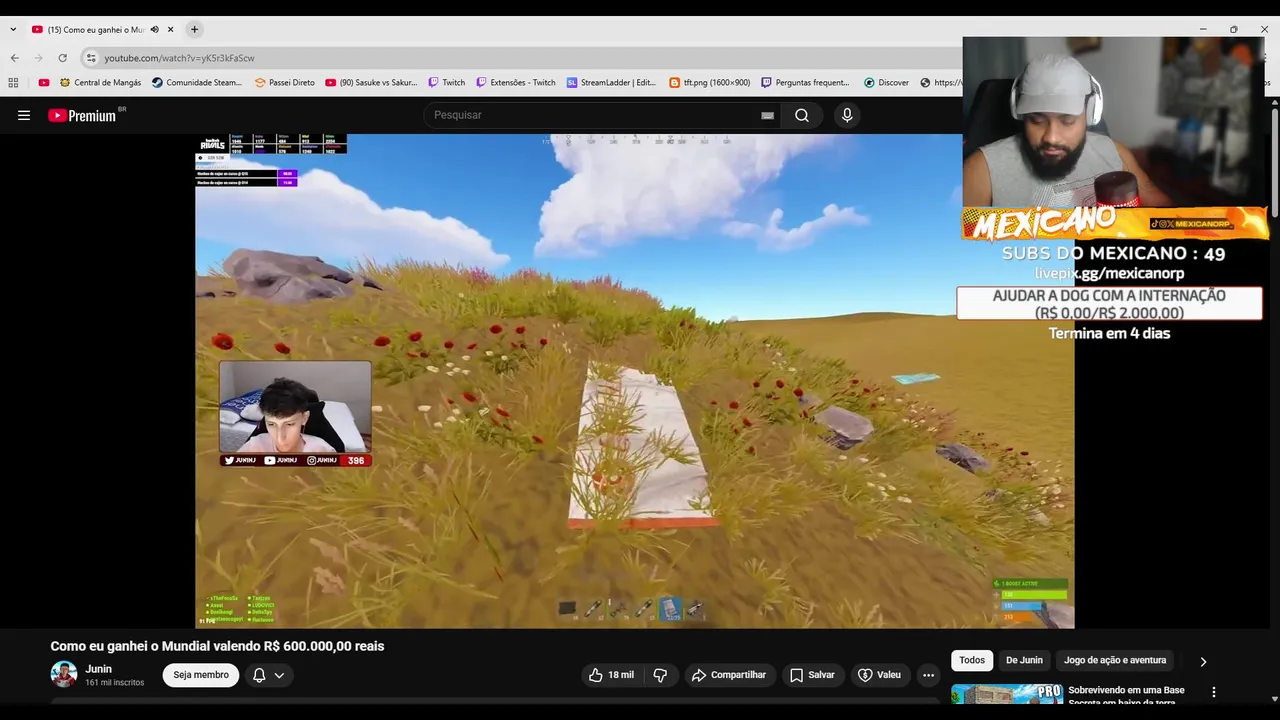Open the Comunidade Steam bookmark
Viewport: 1280px width, 720px height.
(197, 83)
